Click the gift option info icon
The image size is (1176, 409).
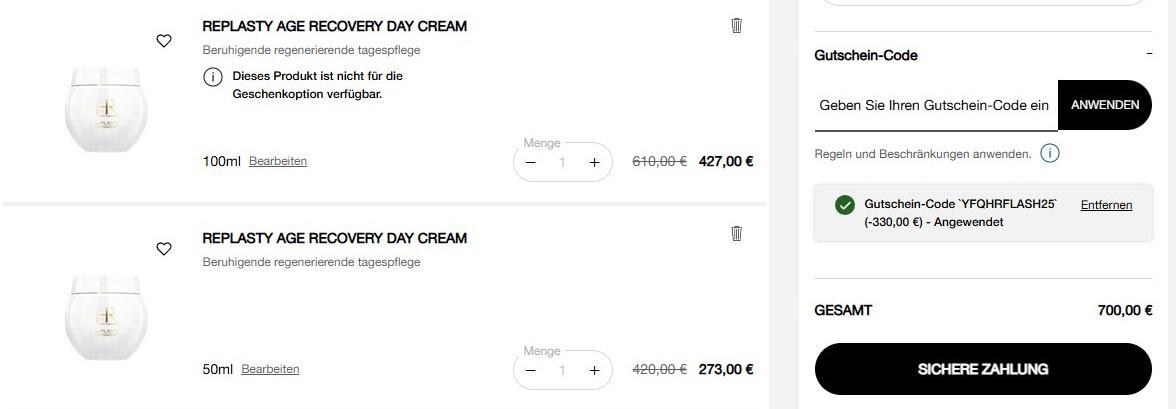(213, 78)
